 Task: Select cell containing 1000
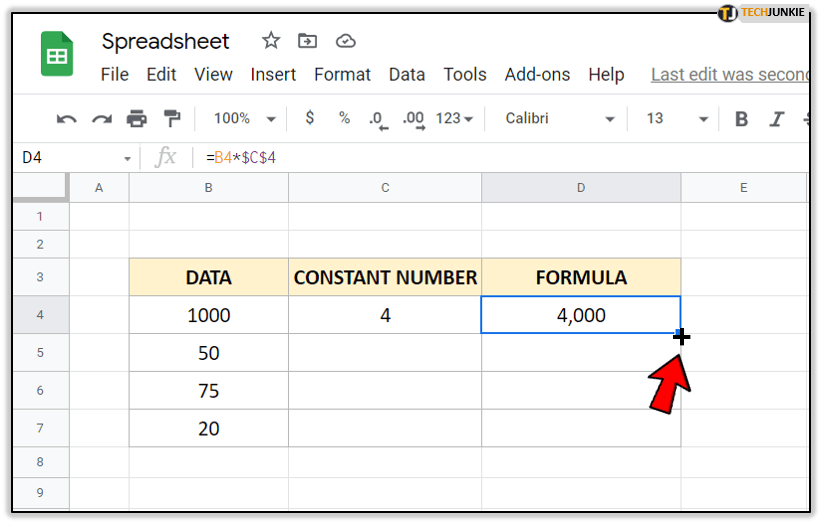pyautogui.click(x=208, y=315)
